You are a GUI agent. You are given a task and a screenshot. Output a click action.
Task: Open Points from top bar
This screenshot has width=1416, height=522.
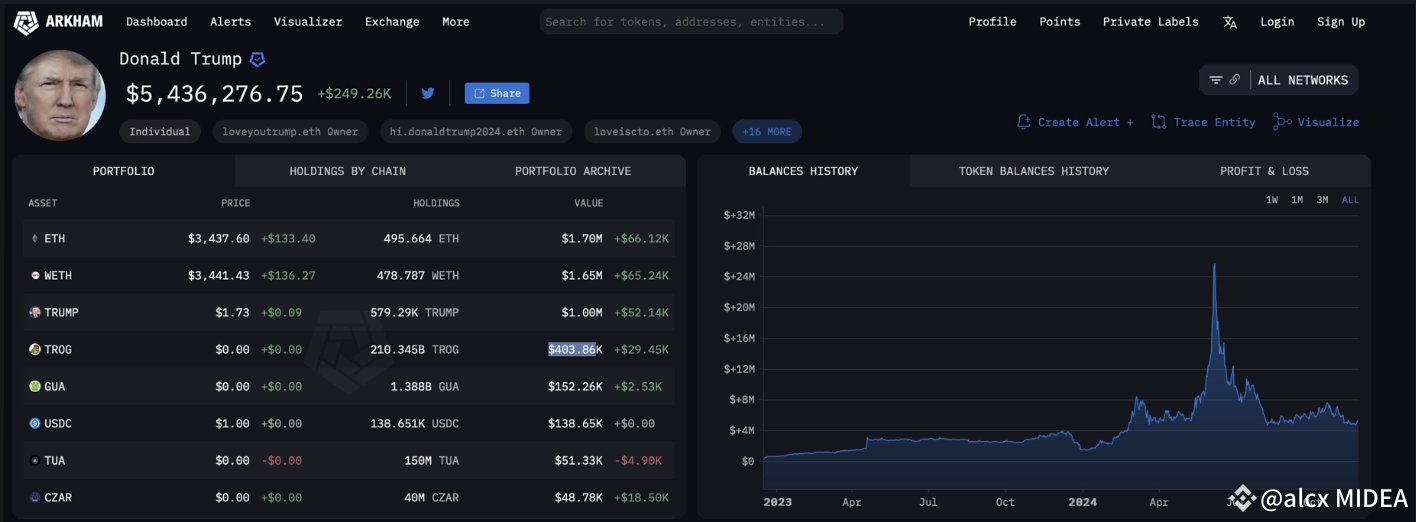[x=1059, y=21]
